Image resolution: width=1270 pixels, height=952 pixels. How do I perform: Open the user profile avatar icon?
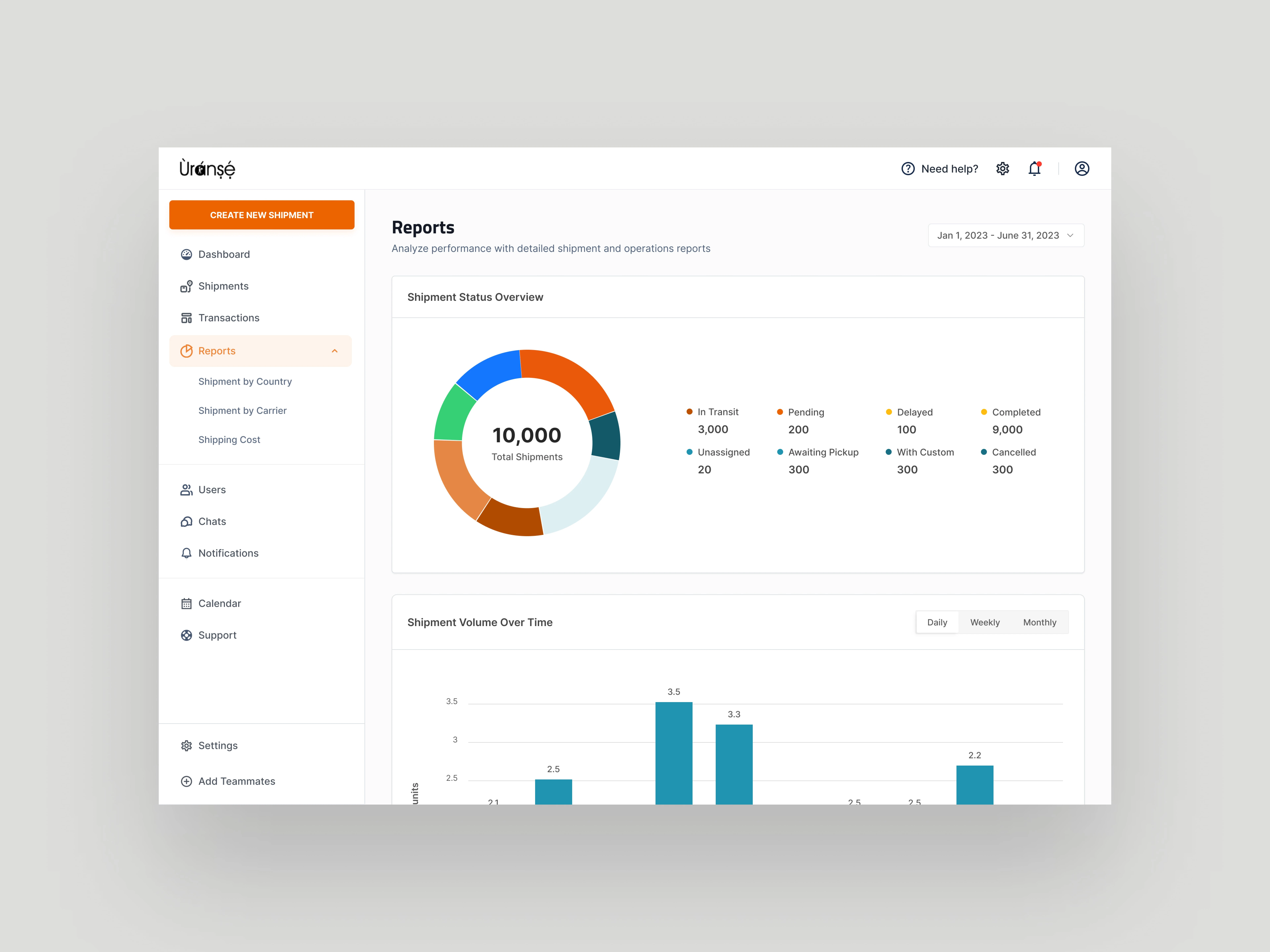tap(1082, 169)
